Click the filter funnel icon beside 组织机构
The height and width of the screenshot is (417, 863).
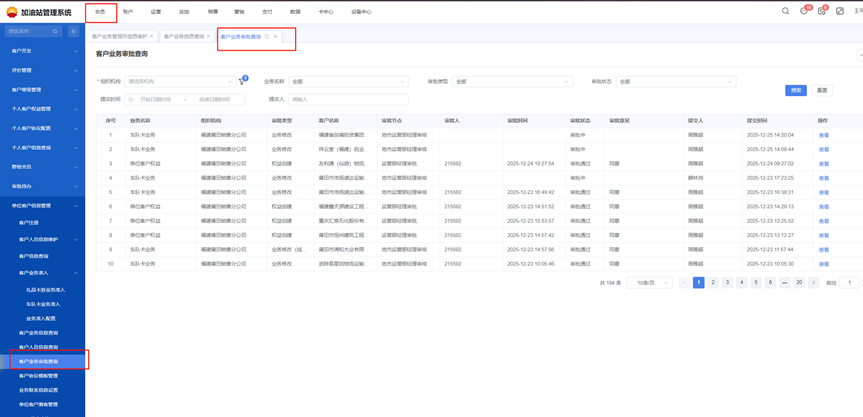point(242,82)
